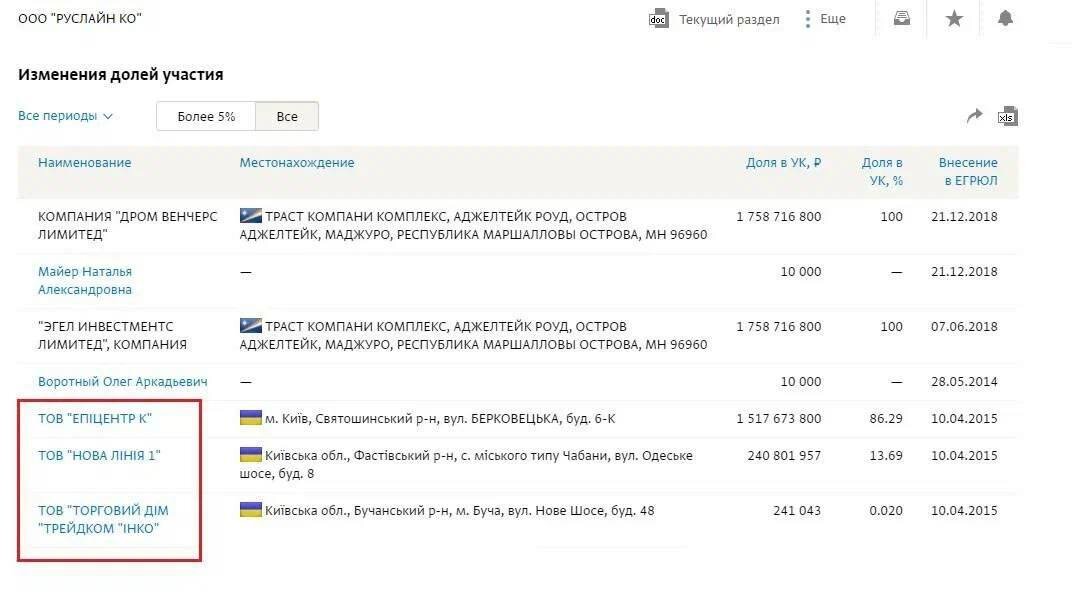The width and height of the screenshot is (1072, 593).
Task: Click "ЭГЕЛ ИНВЕСТМЕНТС ЛИМИТЕД", КОМПАНИЯ name
Action: (x=112, y=335)
